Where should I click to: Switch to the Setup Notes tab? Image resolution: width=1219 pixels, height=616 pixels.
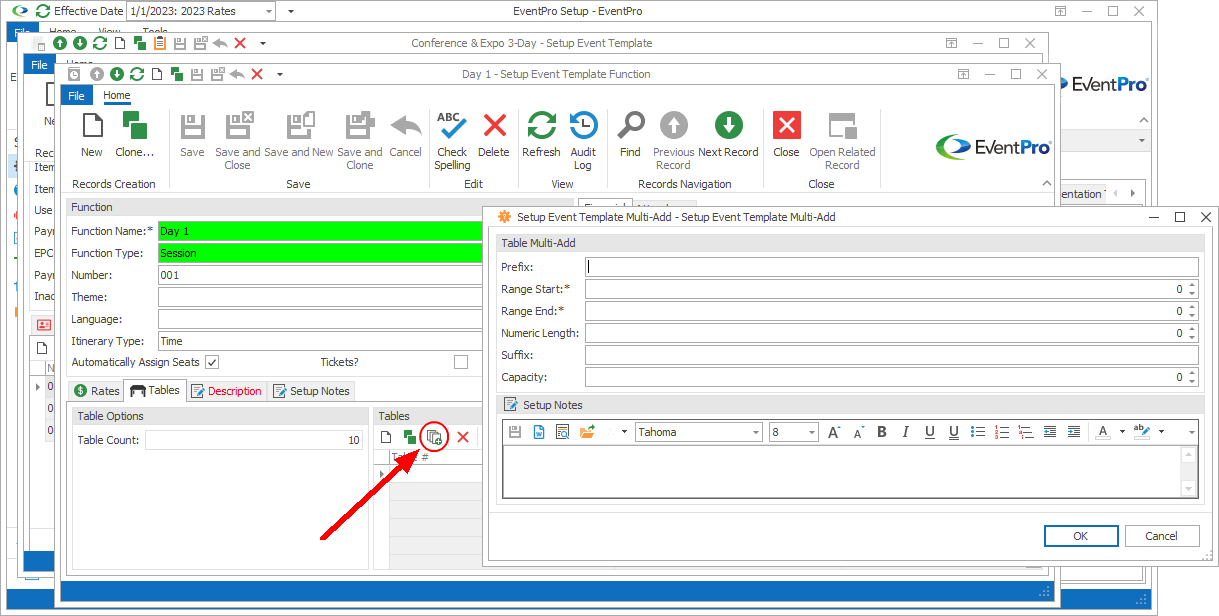pyautogui.click(x=311, y=391)
